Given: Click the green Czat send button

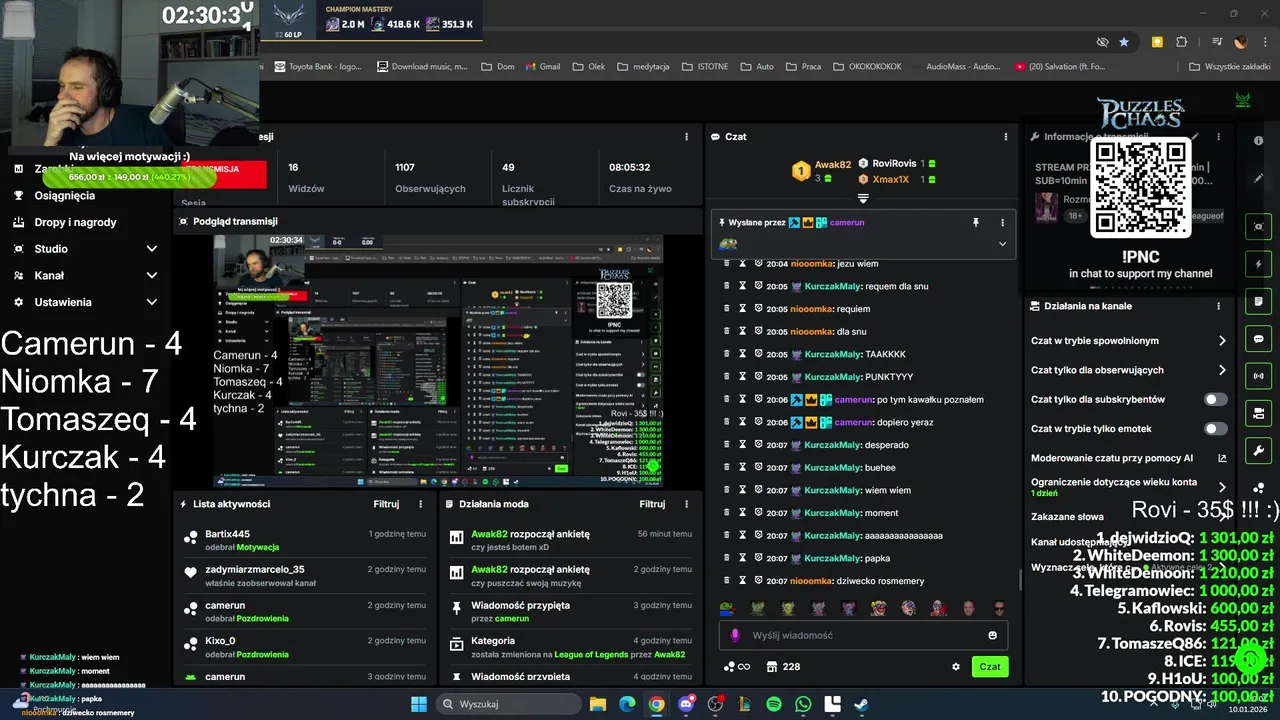Looking at the screenshot, I should 989,667.
